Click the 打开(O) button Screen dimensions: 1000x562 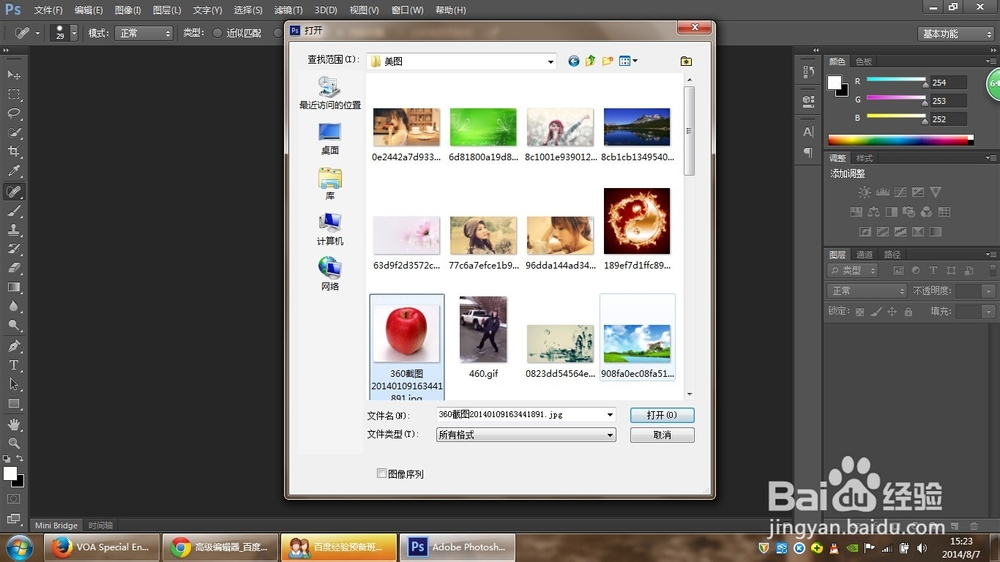click(x=662, y=415)
